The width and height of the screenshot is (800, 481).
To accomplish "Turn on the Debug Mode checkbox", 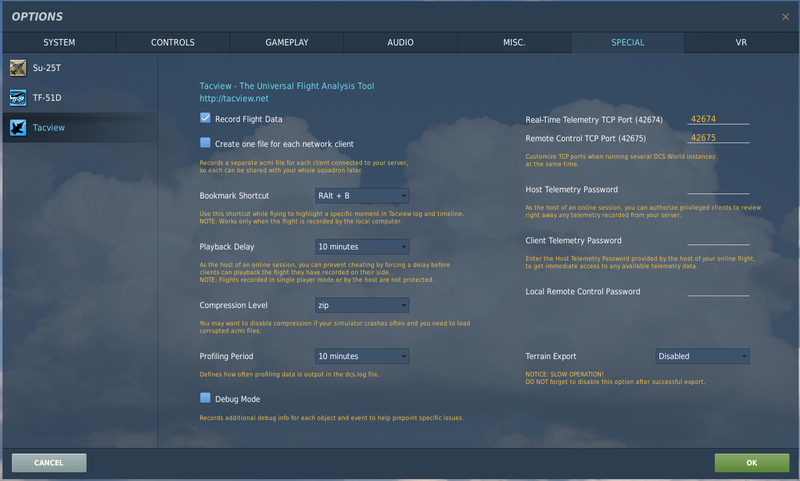I will tap(205, 398).
